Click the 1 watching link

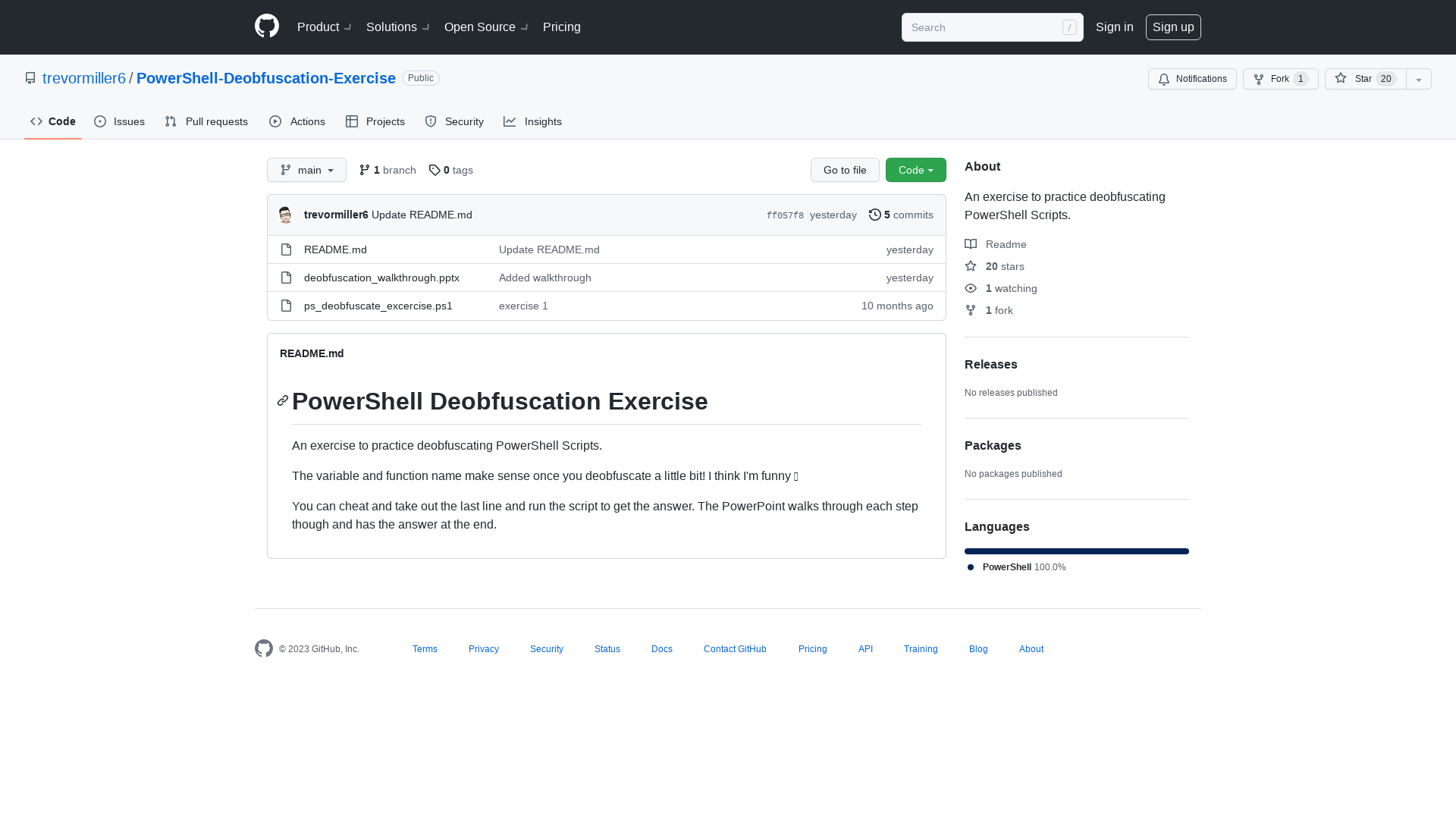(1001, 288)
